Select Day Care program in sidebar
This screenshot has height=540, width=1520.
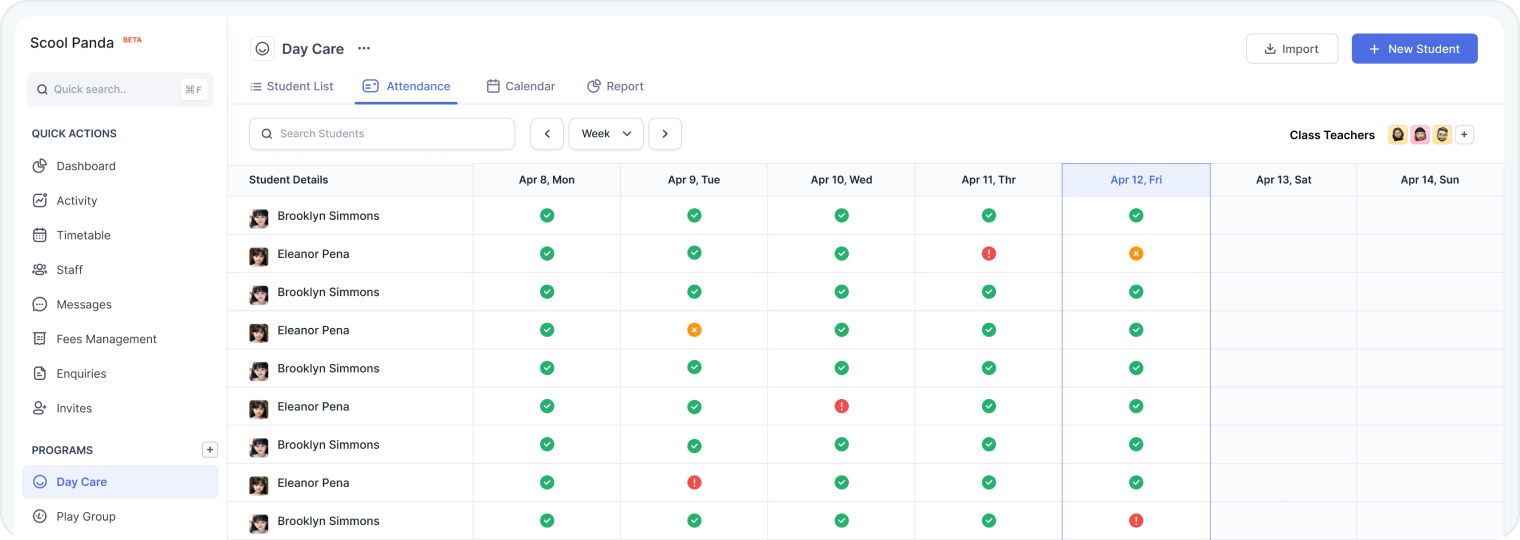pyautogui.click(x=120, y=482)
